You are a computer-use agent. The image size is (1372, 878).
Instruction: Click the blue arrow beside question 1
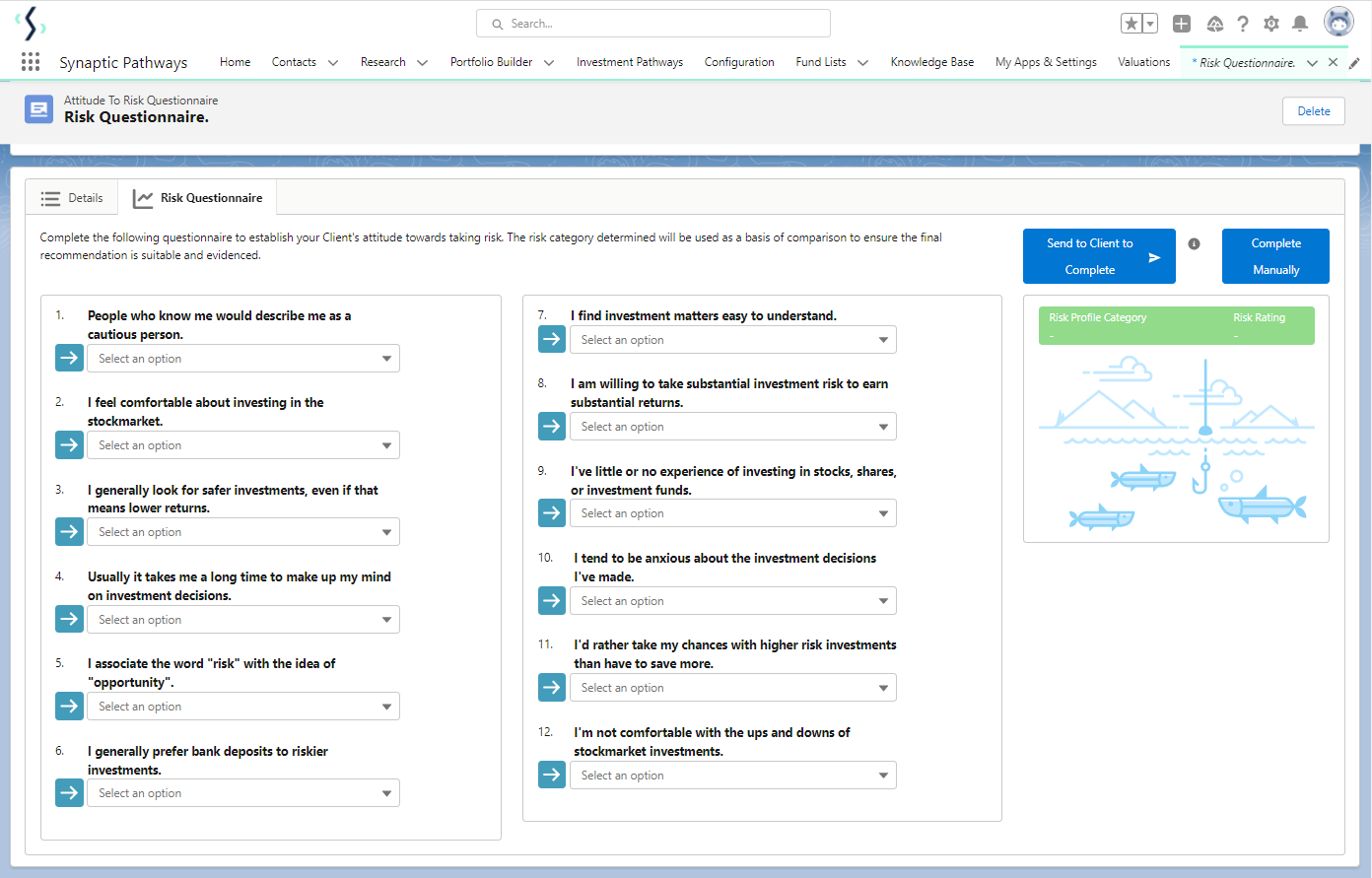[69, 358]
